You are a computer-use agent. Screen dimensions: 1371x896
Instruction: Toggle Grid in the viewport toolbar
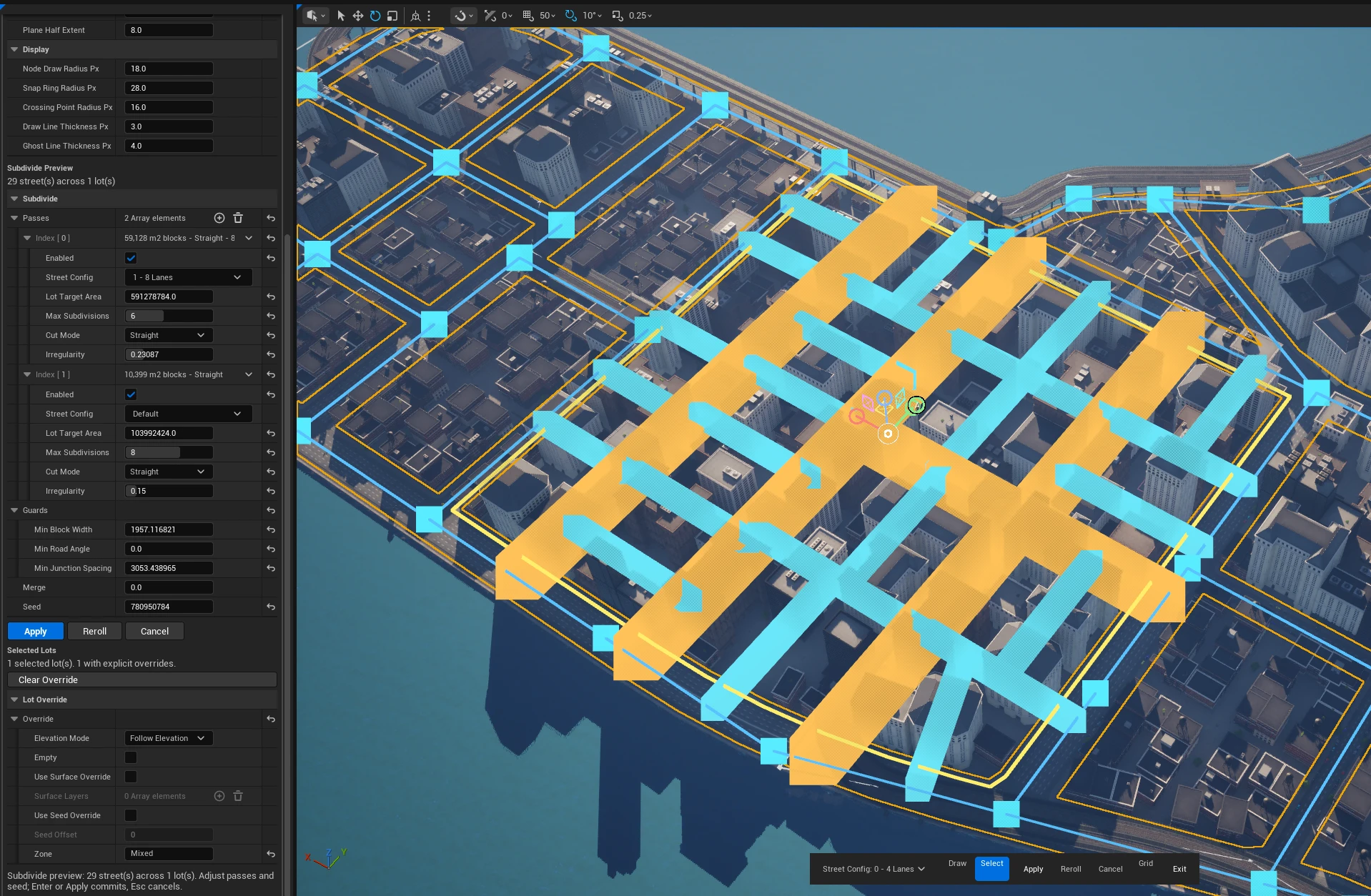1146,864
